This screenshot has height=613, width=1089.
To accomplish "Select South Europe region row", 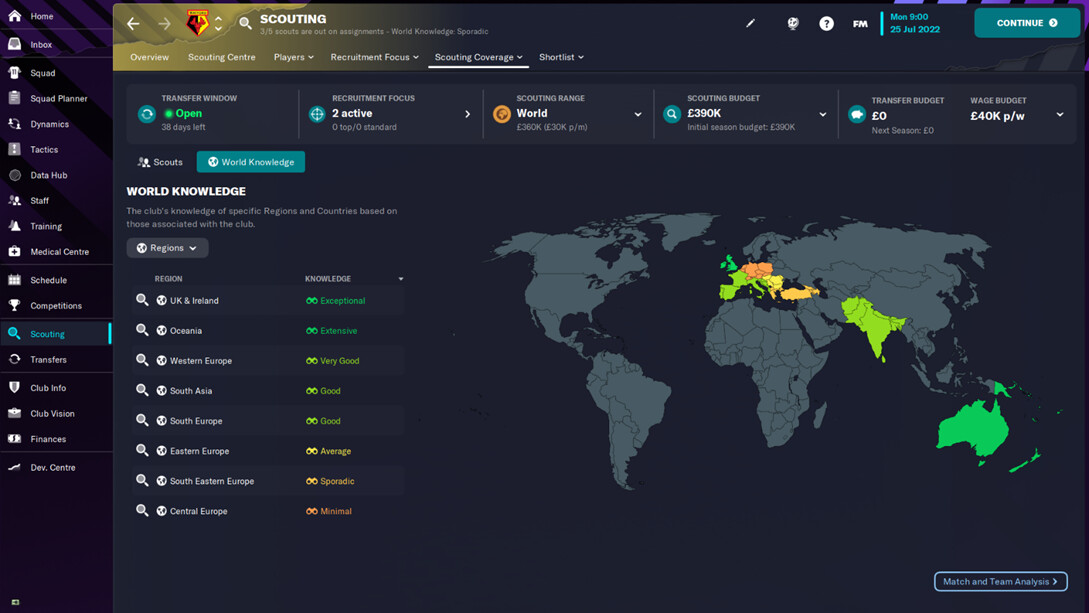I will click(267, 421).
